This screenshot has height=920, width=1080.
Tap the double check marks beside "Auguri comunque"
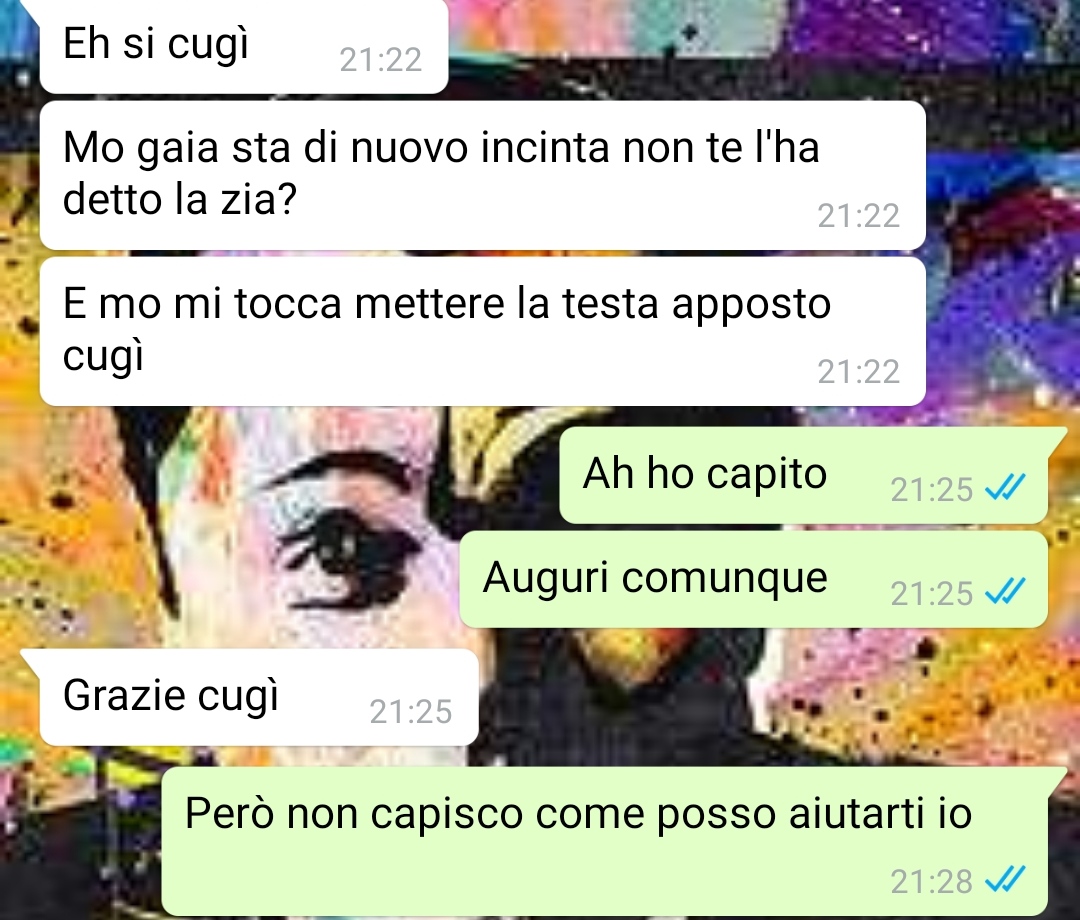pyautogui.click(x=1005, y=592)
